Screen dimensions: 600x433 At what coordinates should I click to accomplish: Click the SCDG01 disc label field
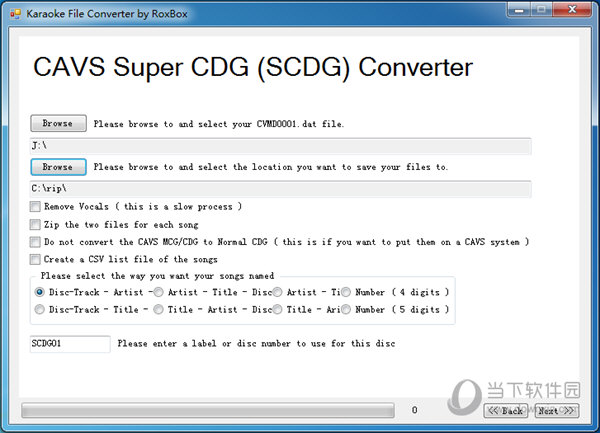(x=70, y=344)
